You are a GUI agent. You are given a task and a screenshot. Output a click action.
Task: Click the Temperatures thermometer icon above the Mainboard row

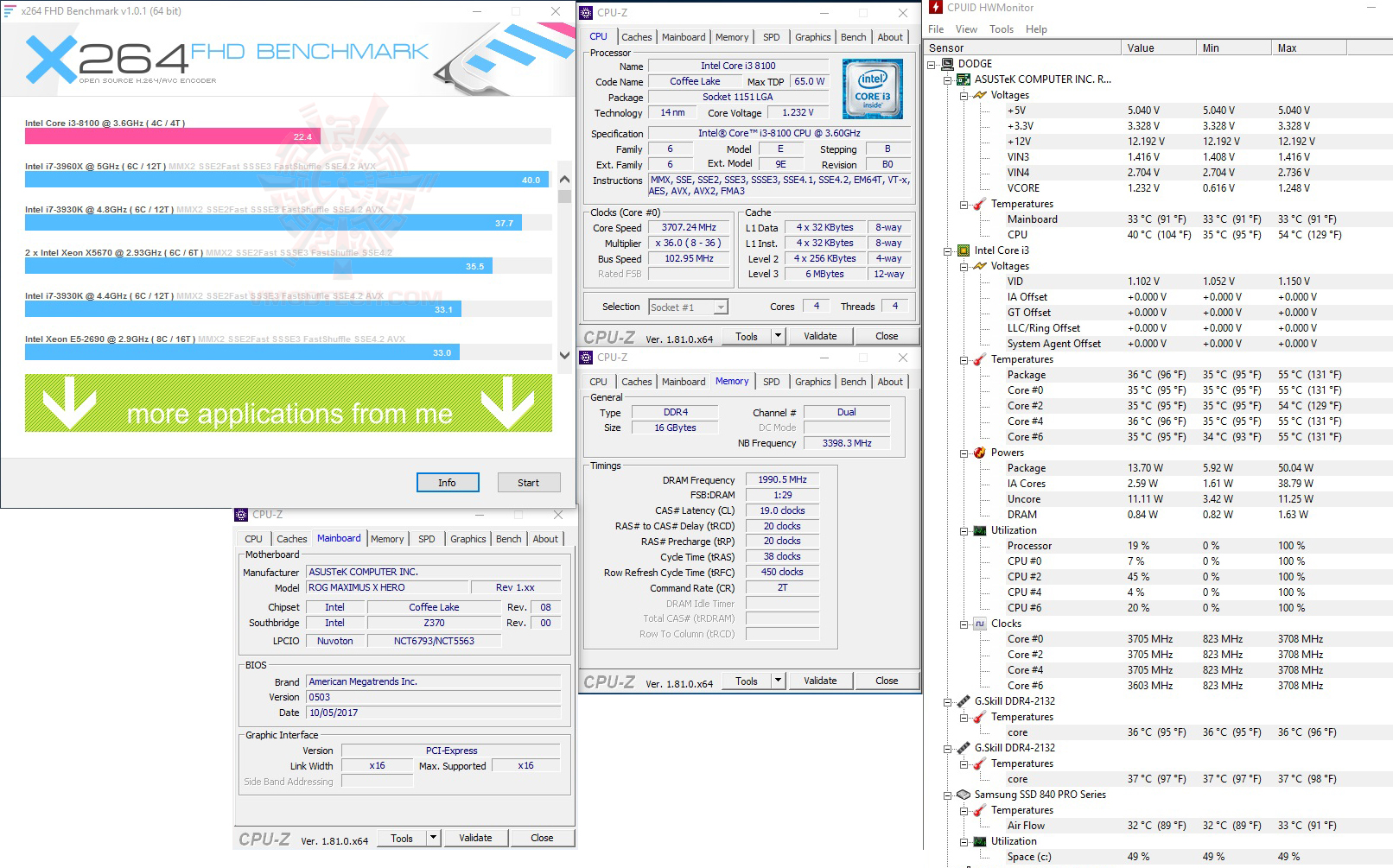pyautogui.click(x=980, y=204)
